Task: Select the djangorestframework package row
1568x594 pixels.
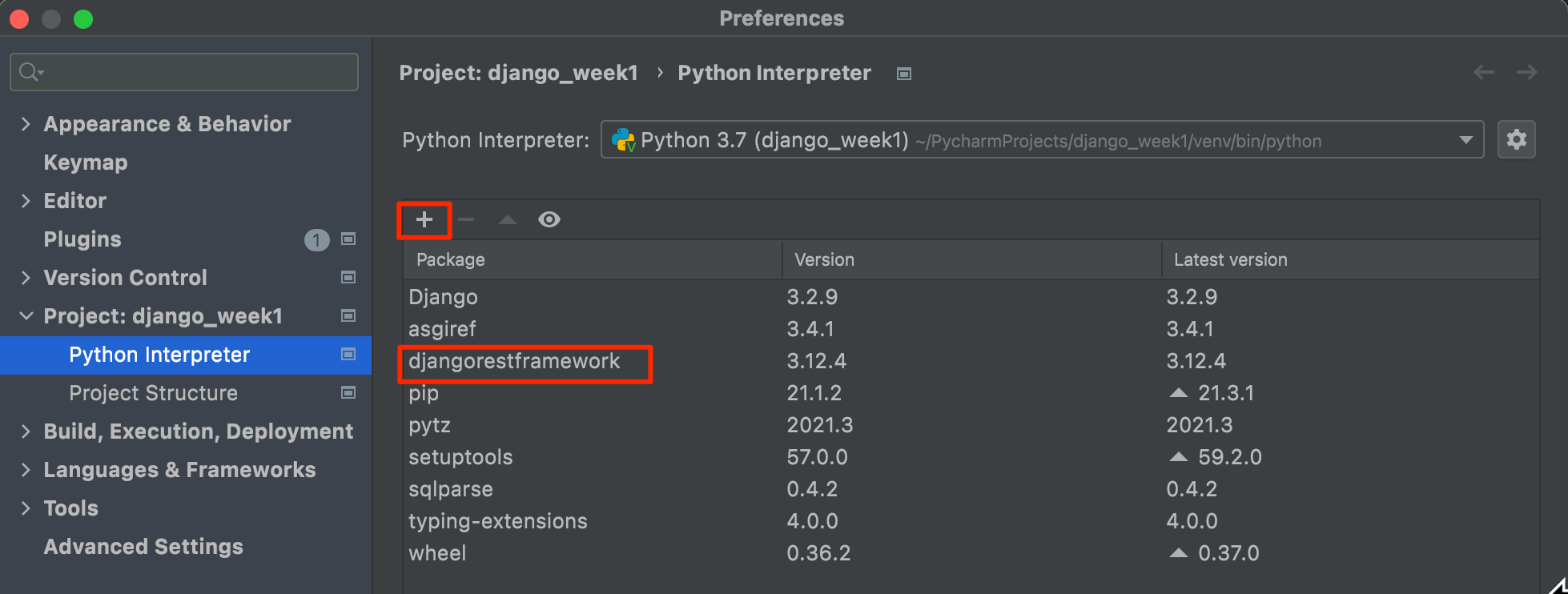Action: click(971, 361)
